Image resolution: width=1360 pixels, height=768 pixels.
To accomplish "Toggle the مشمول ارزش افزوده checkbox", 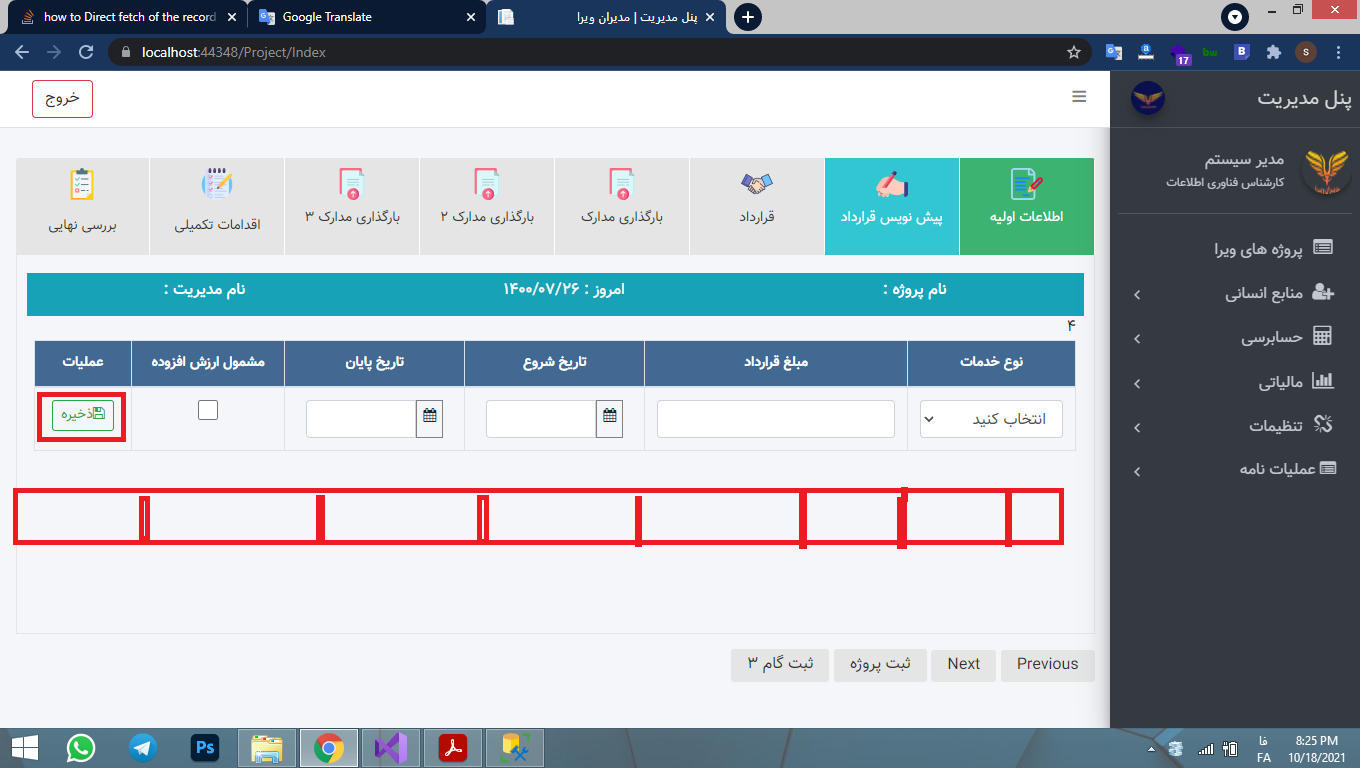I will (x=208, y=410).
